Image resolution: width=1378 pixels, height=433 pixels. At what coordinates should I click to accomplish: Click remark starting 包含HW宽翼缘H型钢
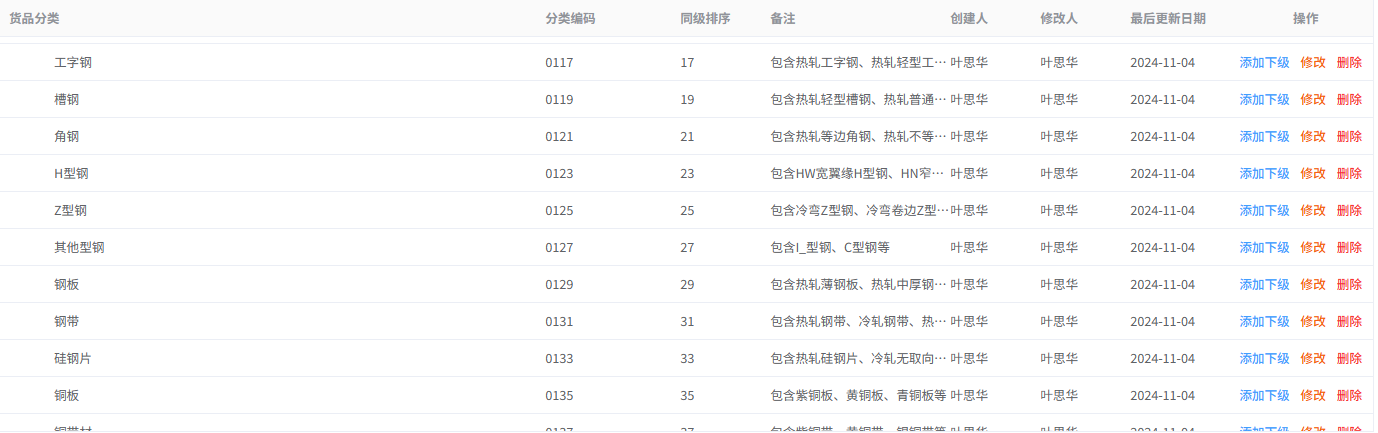point(858,173)
